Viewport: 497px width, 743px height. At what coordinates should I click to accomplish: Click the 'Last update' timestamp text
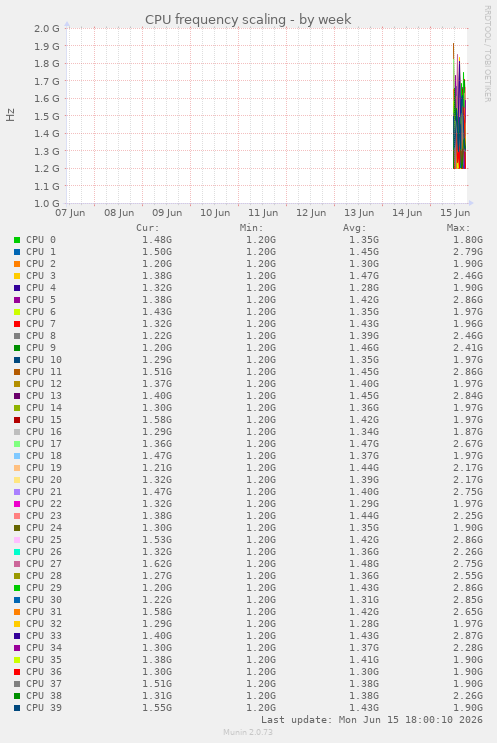tap(372, 720)
